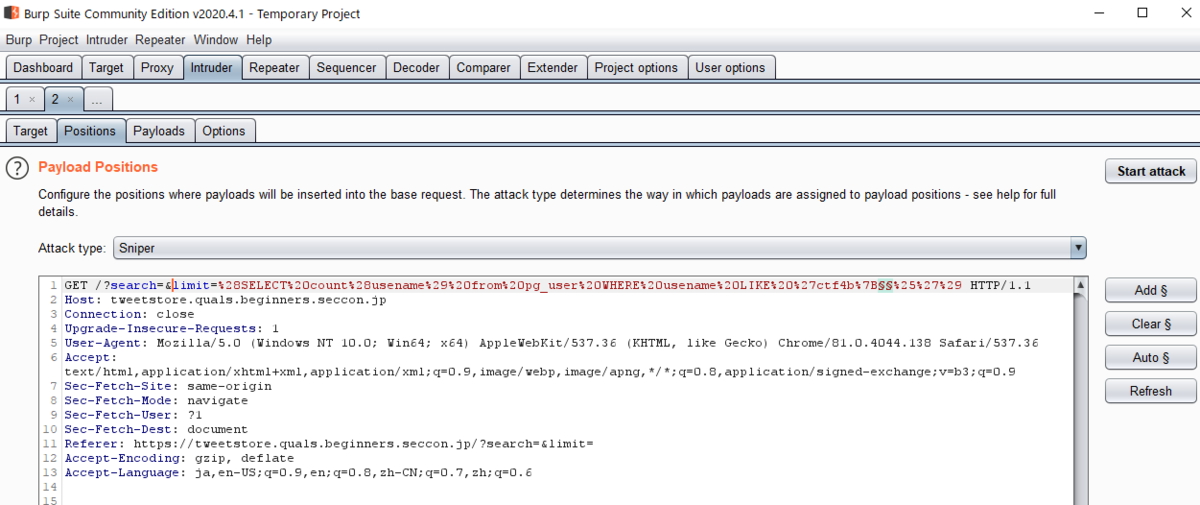Viewport: 1200px width, 505px height.
Task: Add new Intruder tab with ... button
Action: [98, 100]
